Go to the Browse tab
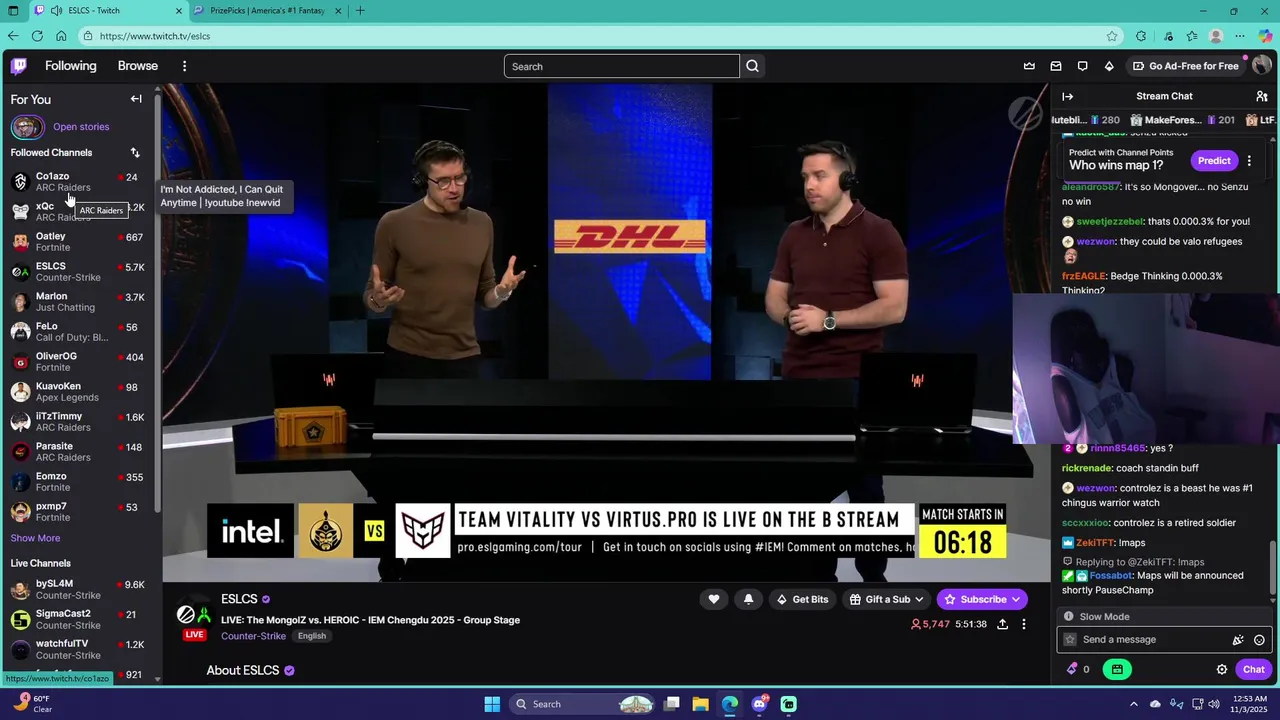The width and height of the screenshot is (1280, 720). pyautogui.click(x=138, y=66)
